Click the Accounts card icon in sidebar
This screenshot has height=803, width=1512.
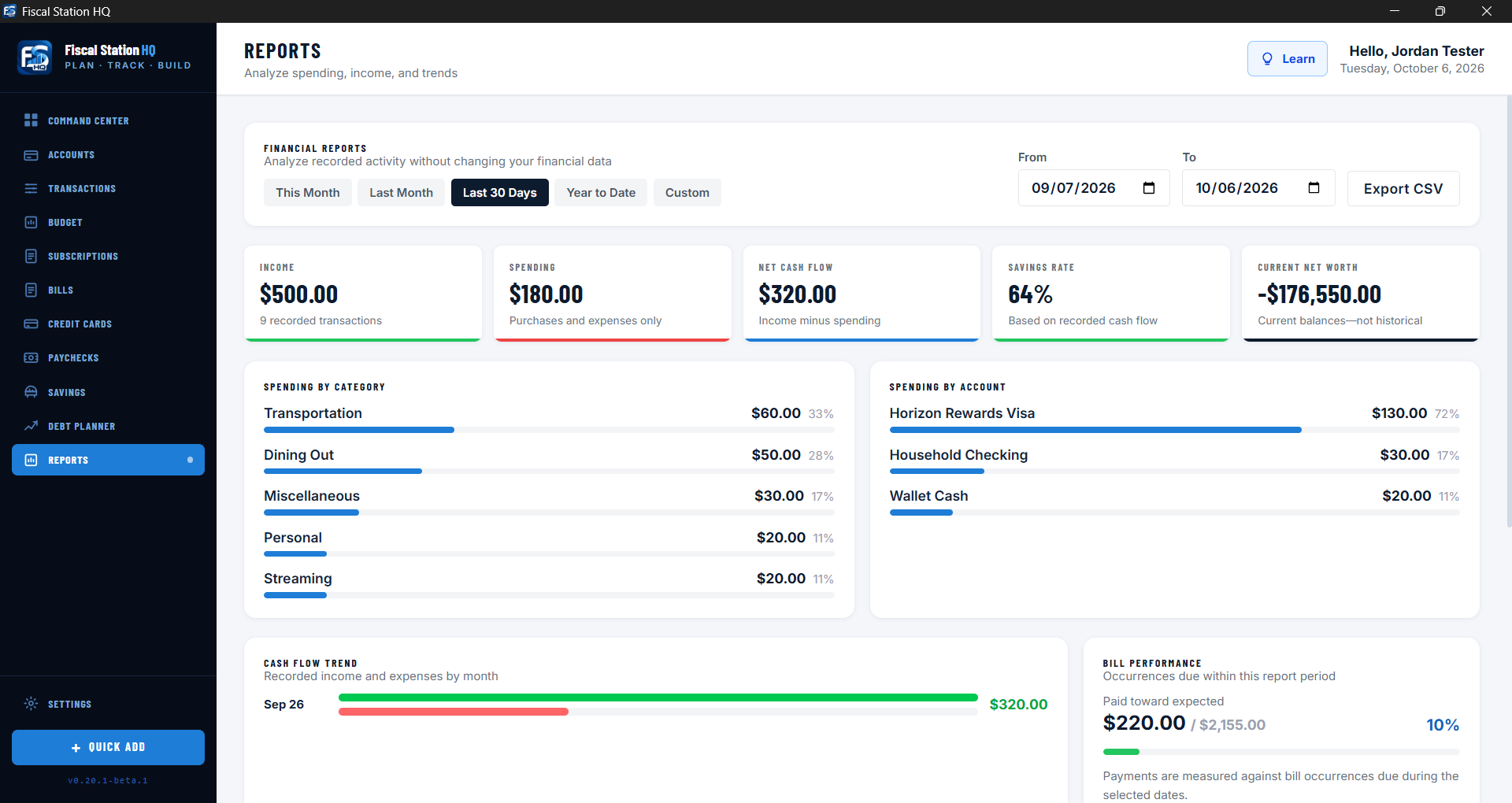click(31, 155)
